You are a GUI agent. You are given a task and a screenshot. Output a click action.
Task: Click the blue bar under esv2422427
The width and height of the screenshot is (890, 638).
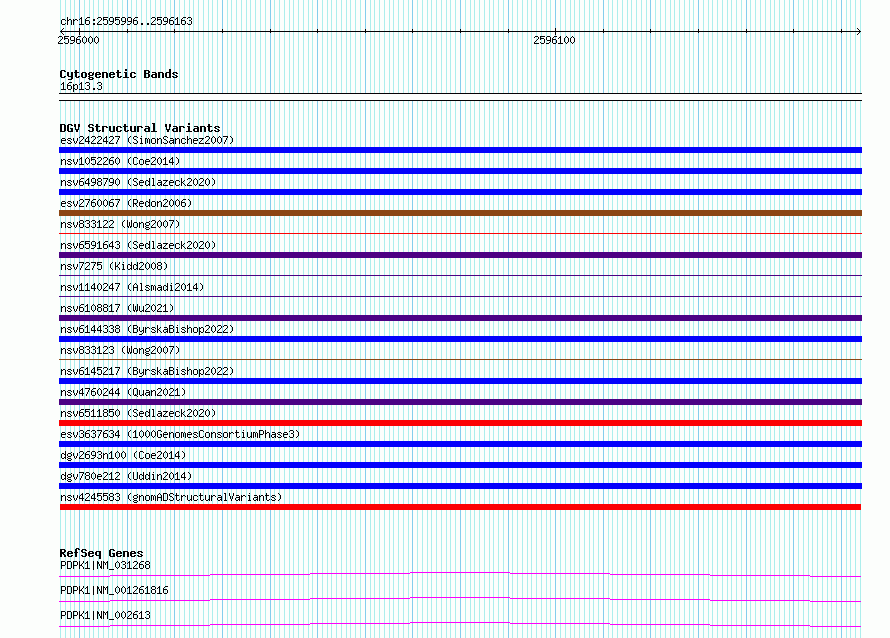[x=460, y=150]
